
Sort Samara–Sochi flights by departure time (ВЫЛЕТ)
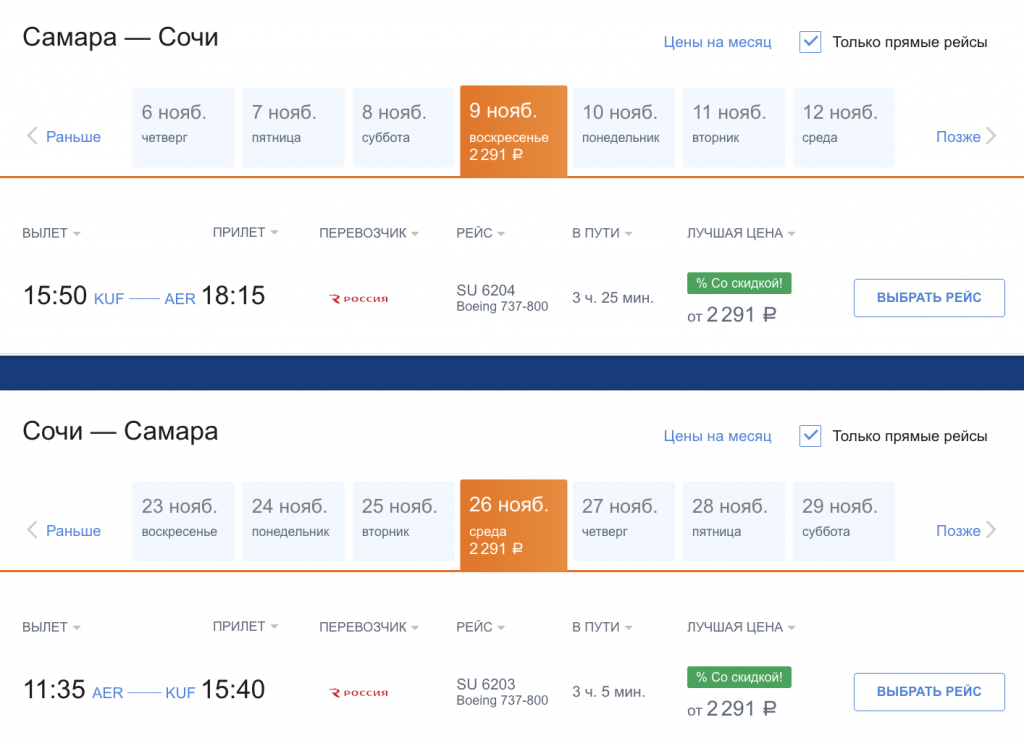click(51, 233)
